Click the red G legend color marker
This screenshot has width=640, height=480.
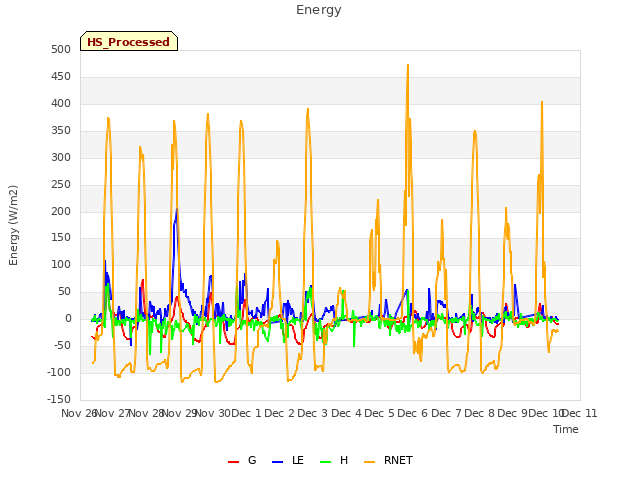(x=233, y=462)
